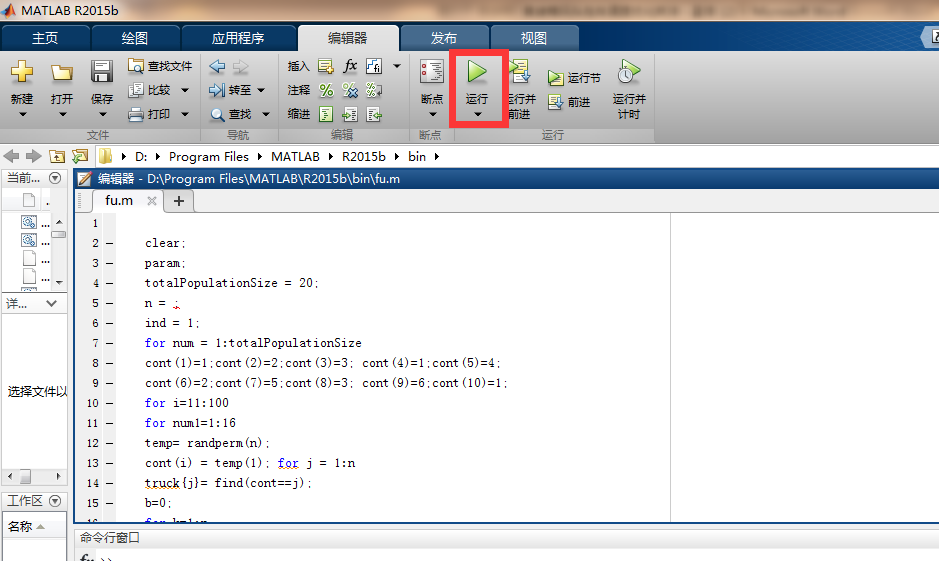Click the blue back navigation arrow in the ribbon

pyautogui.click(x=217, y=66)
